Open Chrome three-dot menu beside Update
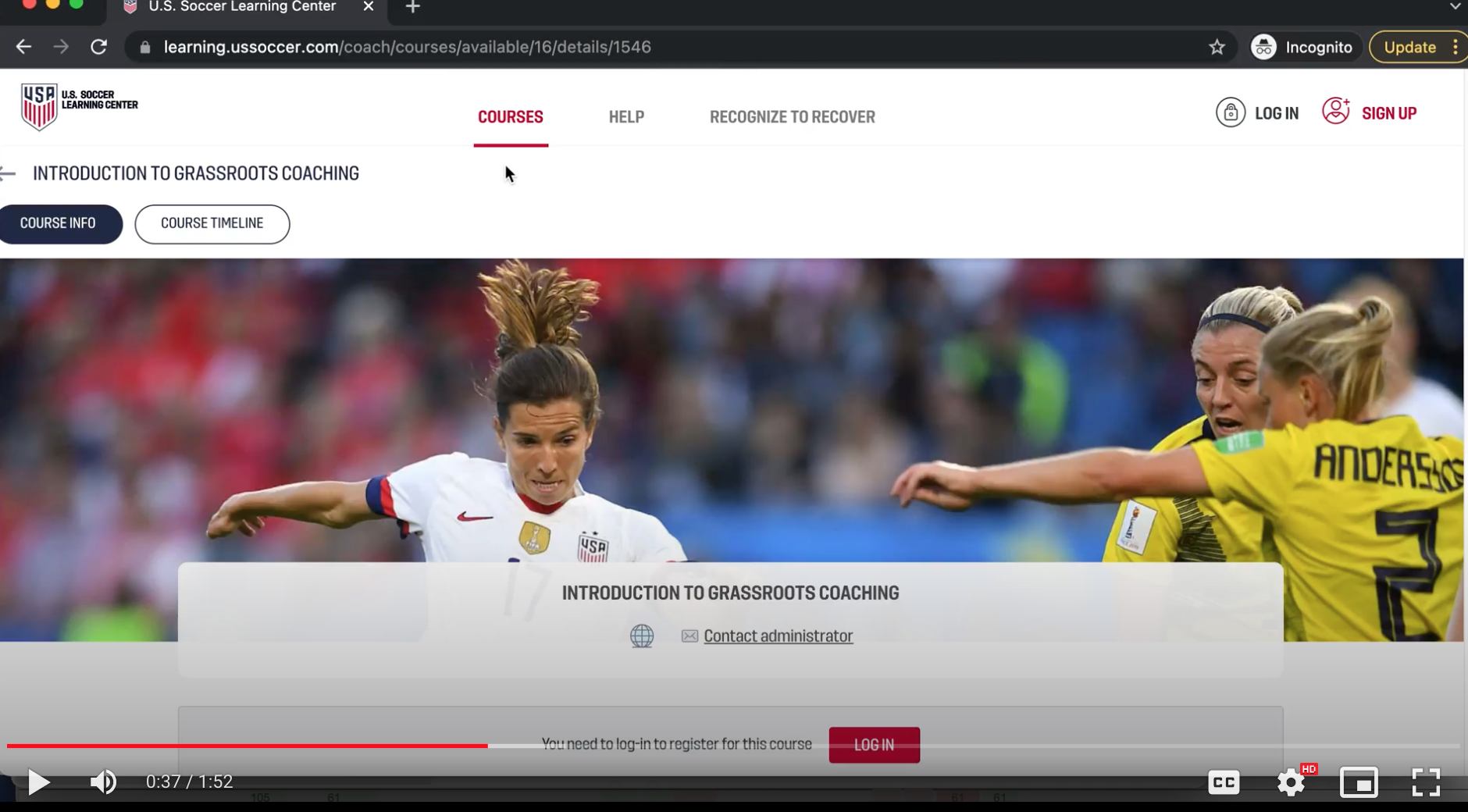 (x=1456, y=47)
